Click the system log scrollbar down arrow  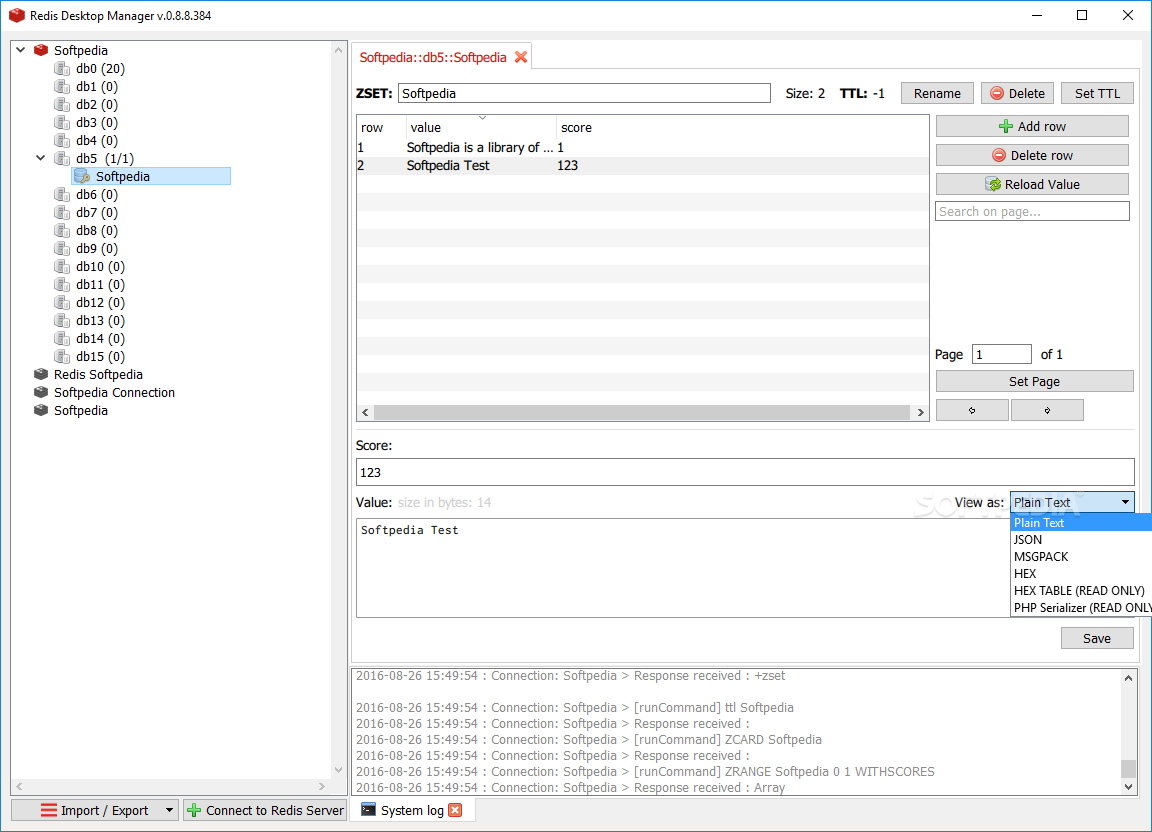[1128, 787]
